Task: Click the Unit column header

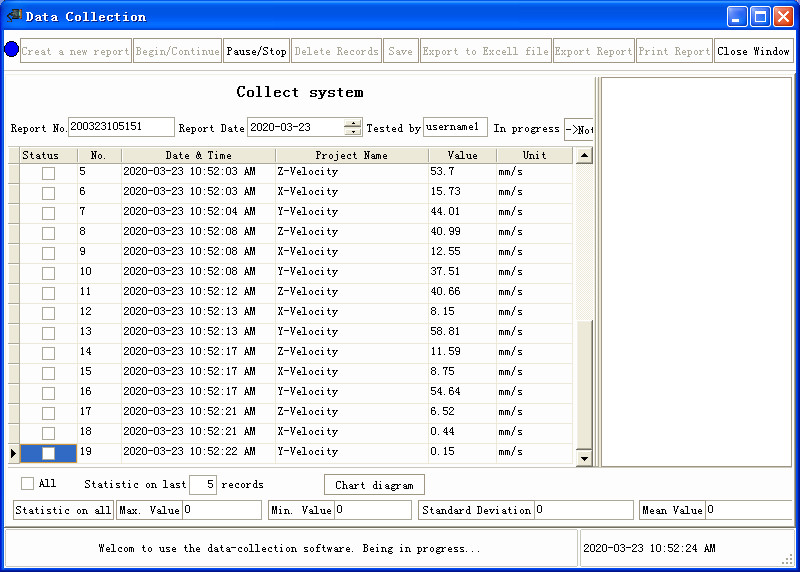Action: (534, 155)
